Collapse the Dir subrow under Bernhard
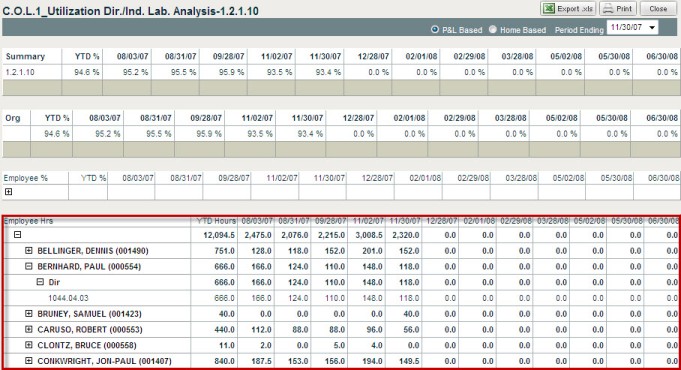 40,282
